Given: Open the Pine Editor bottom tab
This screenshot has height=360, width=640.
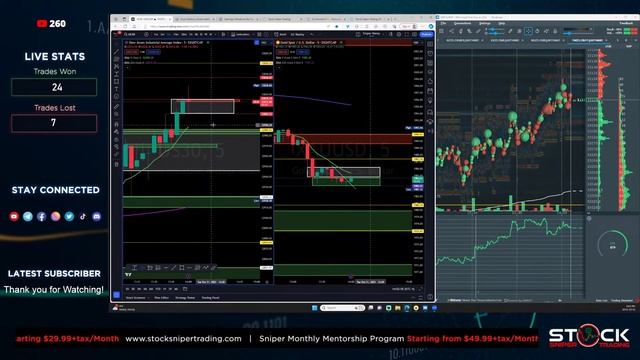Looking at the screenshot, I should coord(162,298).
